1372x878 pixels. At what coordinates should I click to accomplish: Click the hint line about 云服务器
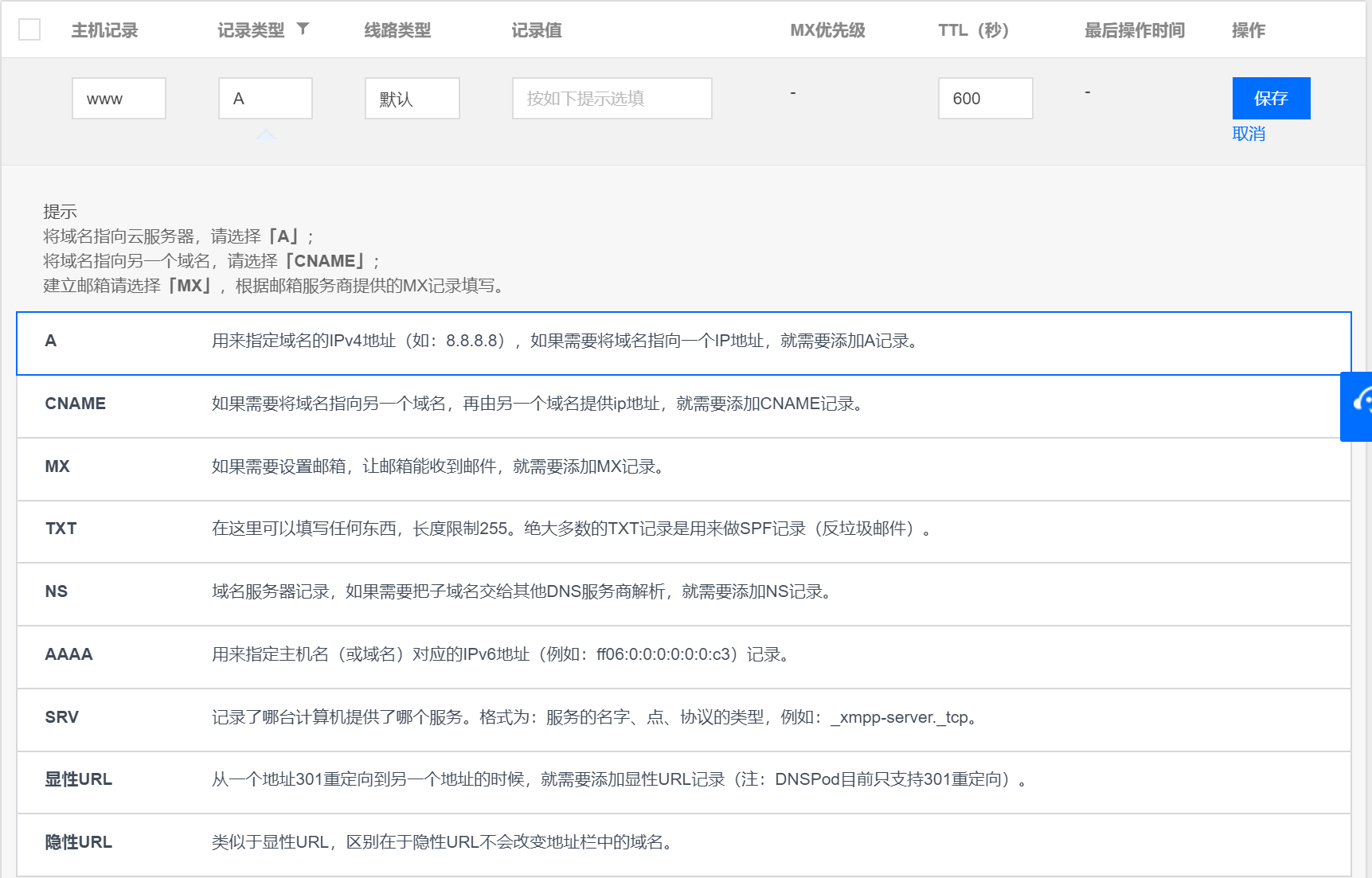179,236
